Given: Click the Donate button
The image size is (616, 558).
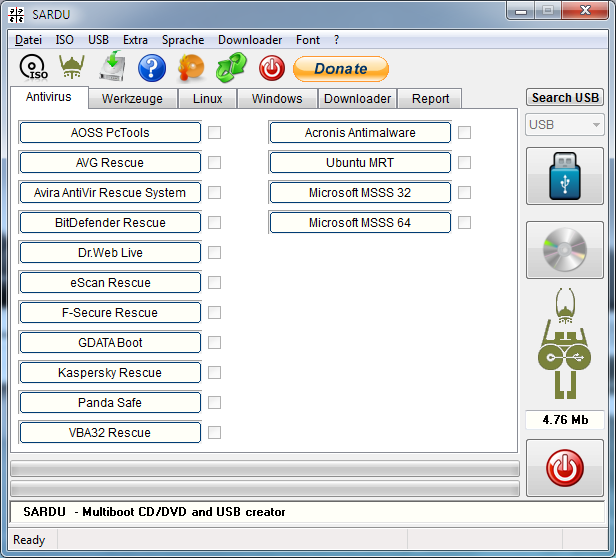Looking at the screenshot, I should click(341, 69).
